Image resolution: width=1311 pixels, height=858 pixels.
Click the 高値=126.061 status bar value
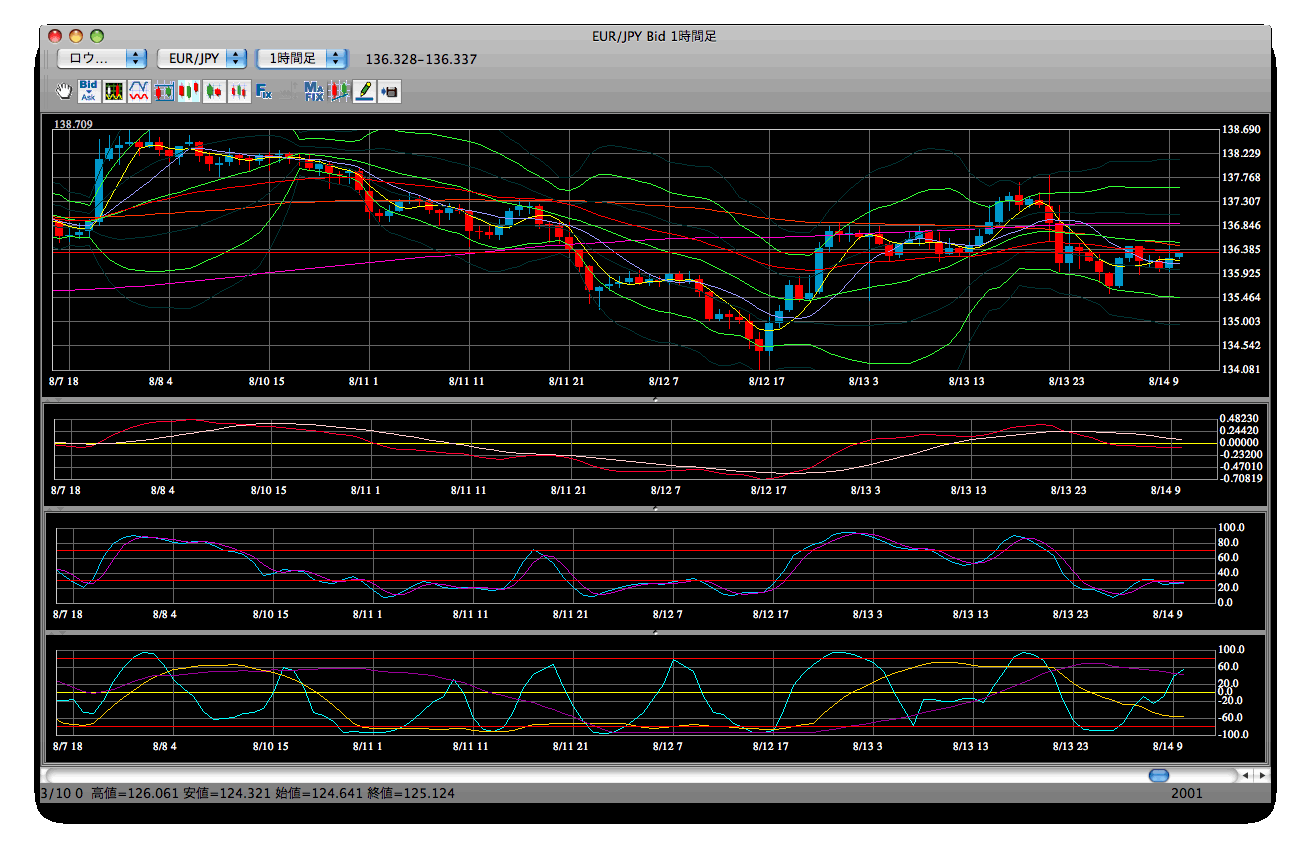point(135,794)
